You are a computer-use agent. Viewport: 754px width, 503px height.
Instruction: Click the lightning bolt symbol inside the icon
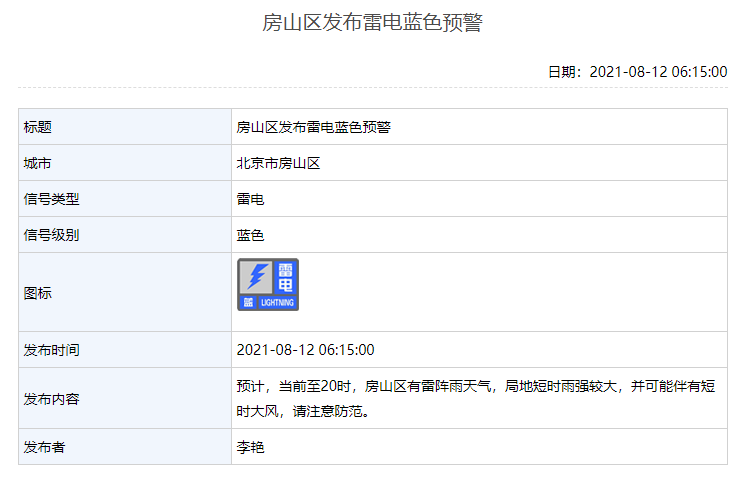pos(256,276)
